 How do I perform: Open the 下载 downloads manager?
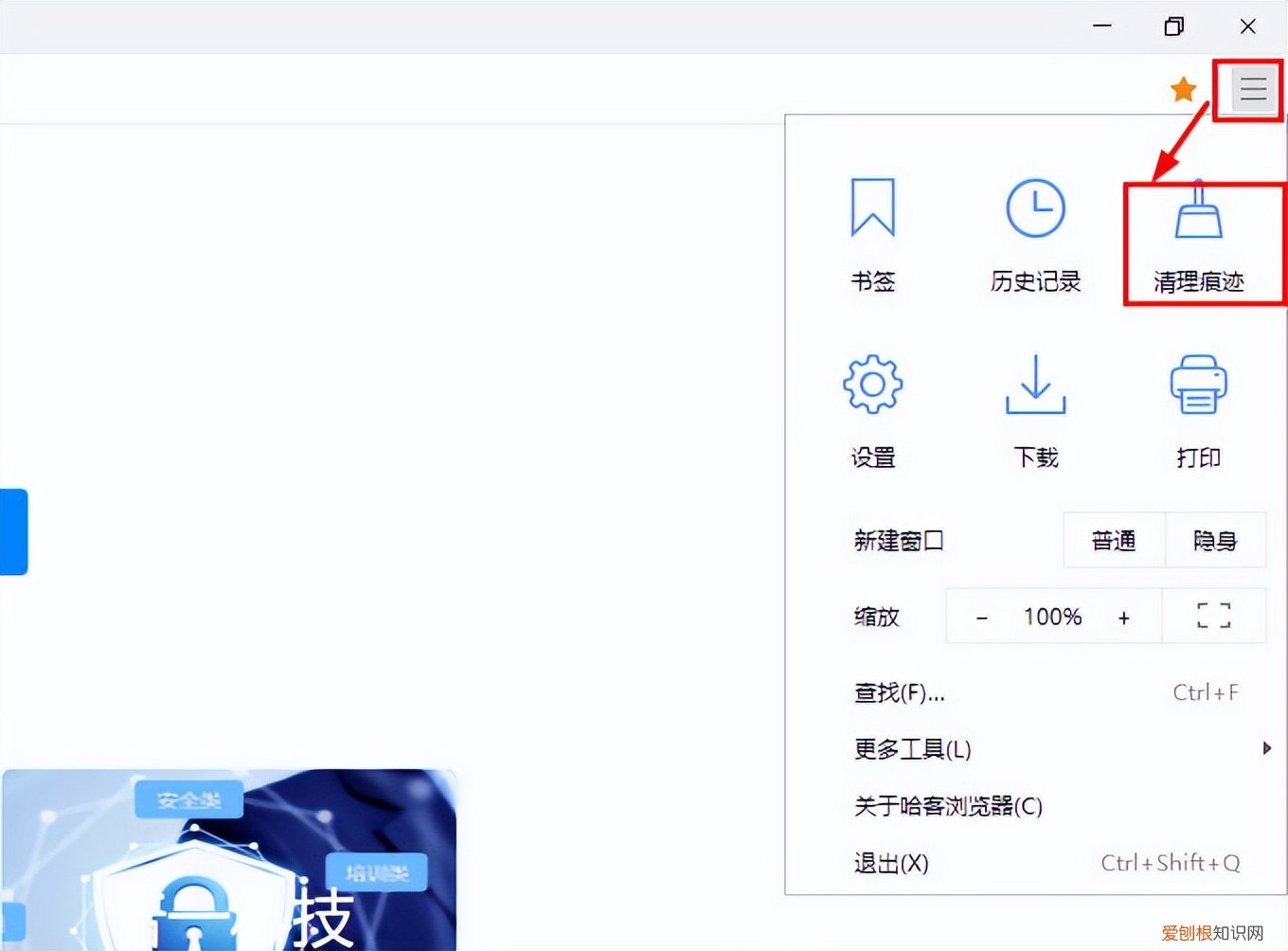[1034, 409]
